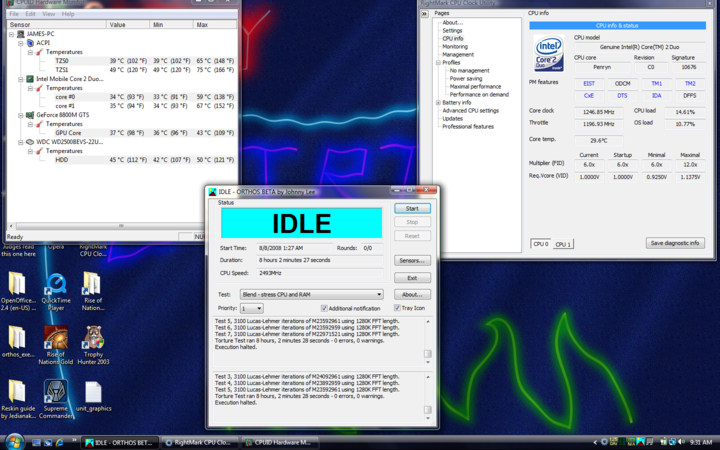Viewport: 720px width, 450px height.
Task: Select Advanced CPU settings page
Action: coord(470,111)
